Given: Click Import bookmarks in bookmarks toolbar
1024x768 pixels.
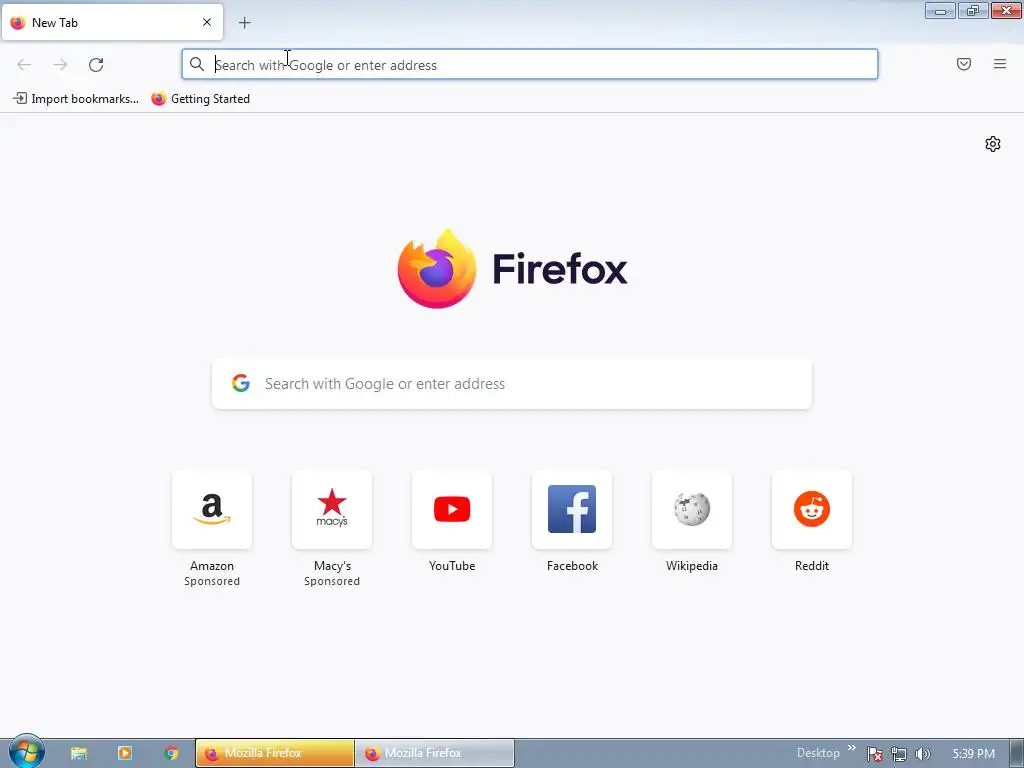Looking at the screenshot, I should pyautogui.click(x=76, y=99).
